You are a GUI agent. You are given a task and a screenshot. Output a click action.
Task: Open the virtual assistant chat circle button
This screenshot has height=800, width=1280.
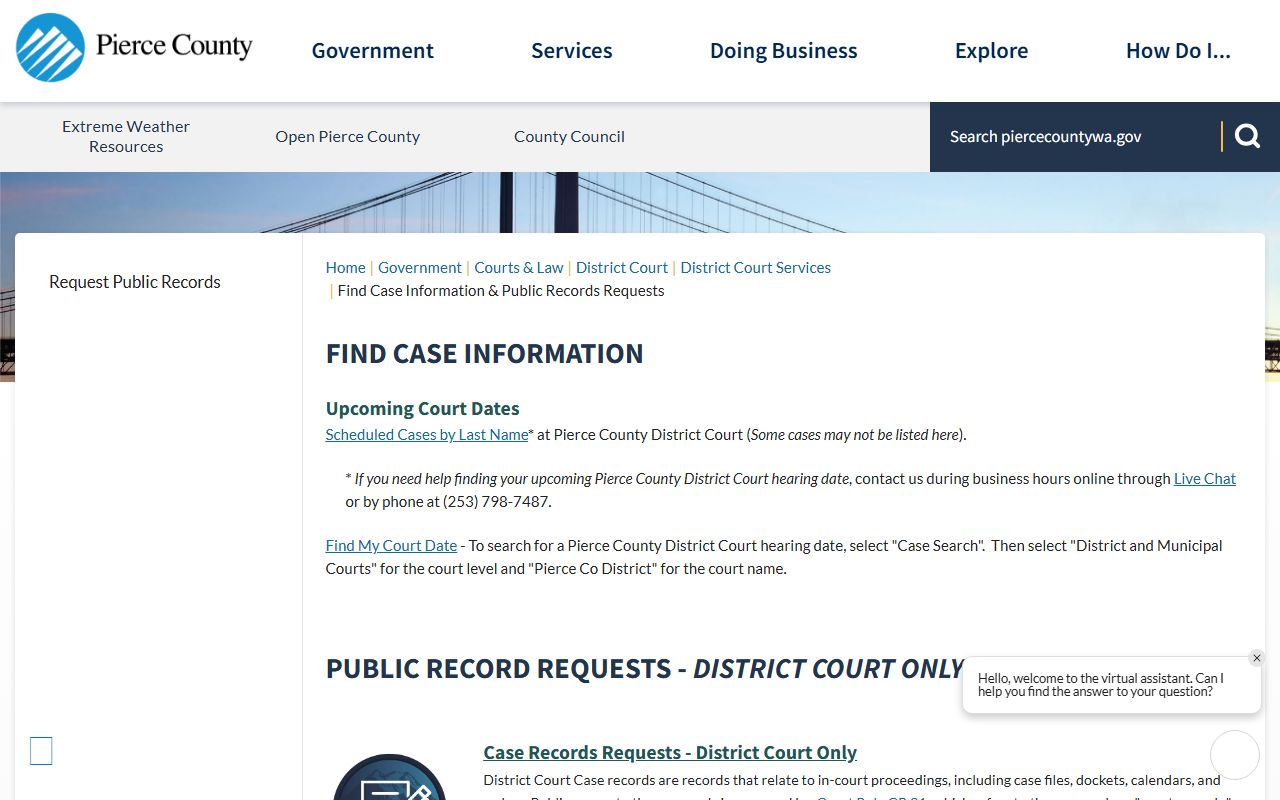pos(1234,755)
